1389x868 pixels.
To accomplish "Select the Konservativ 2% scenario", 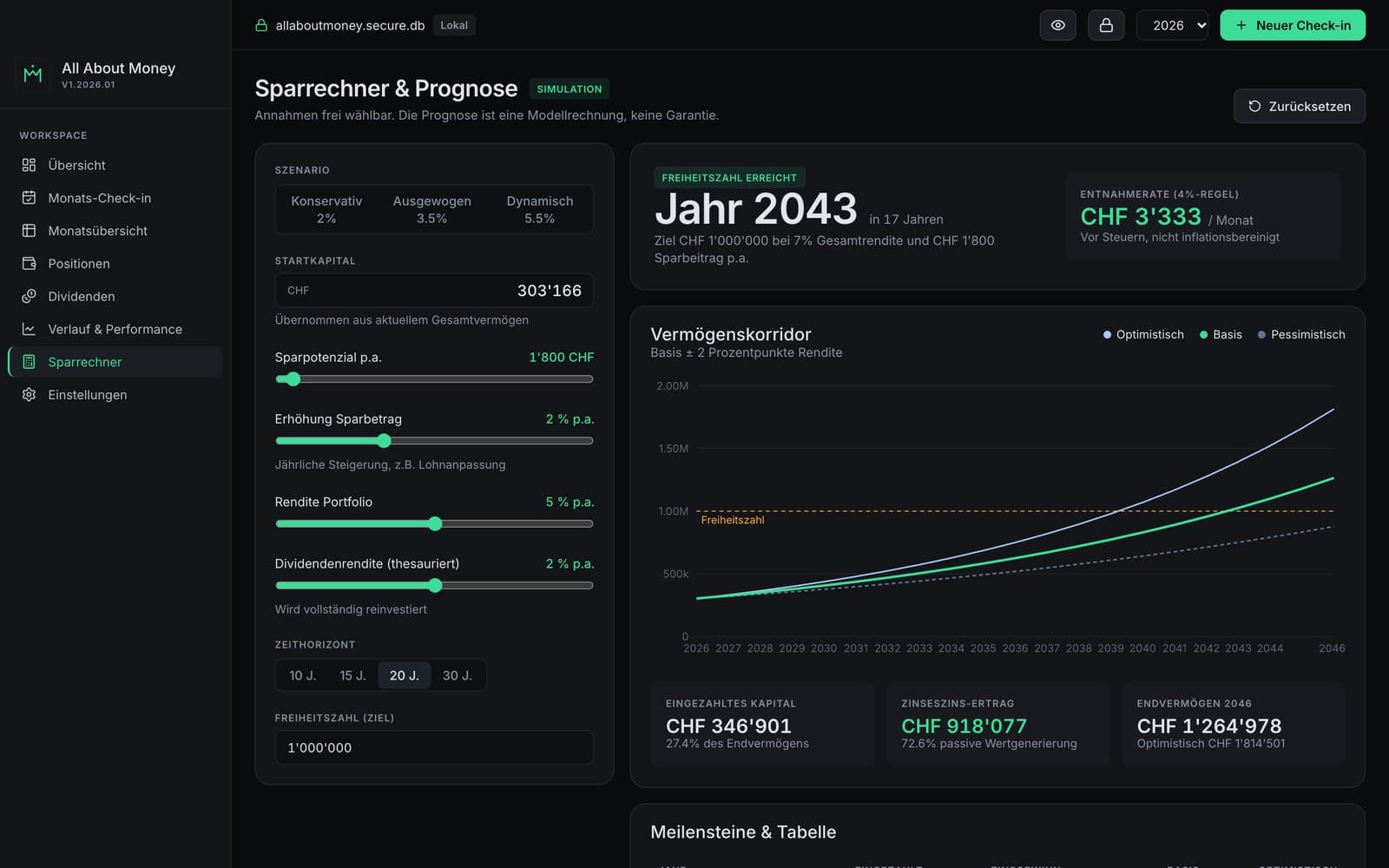I will [x=326, y=209].
